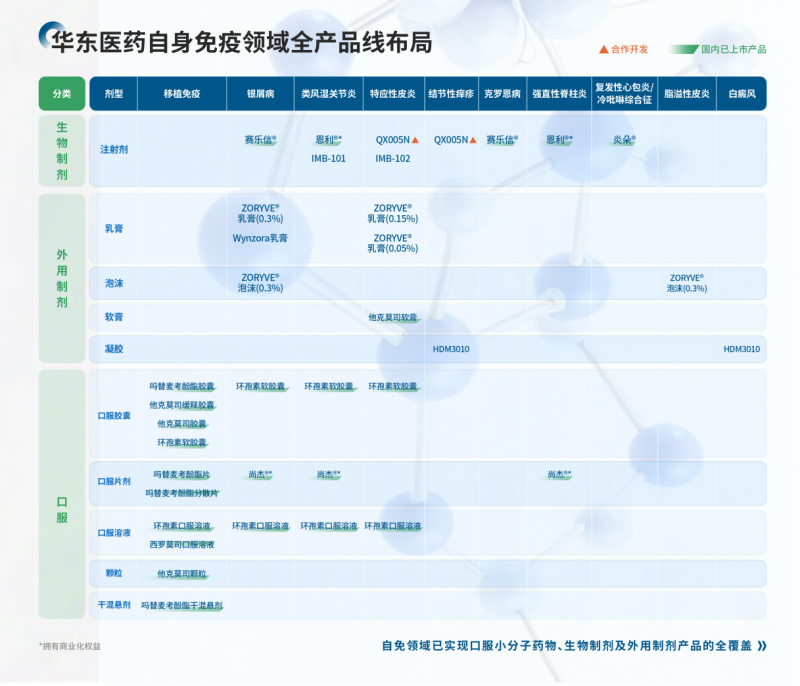
Task: Select the 生物制剂 category block
Action: [x=62, y=151]
